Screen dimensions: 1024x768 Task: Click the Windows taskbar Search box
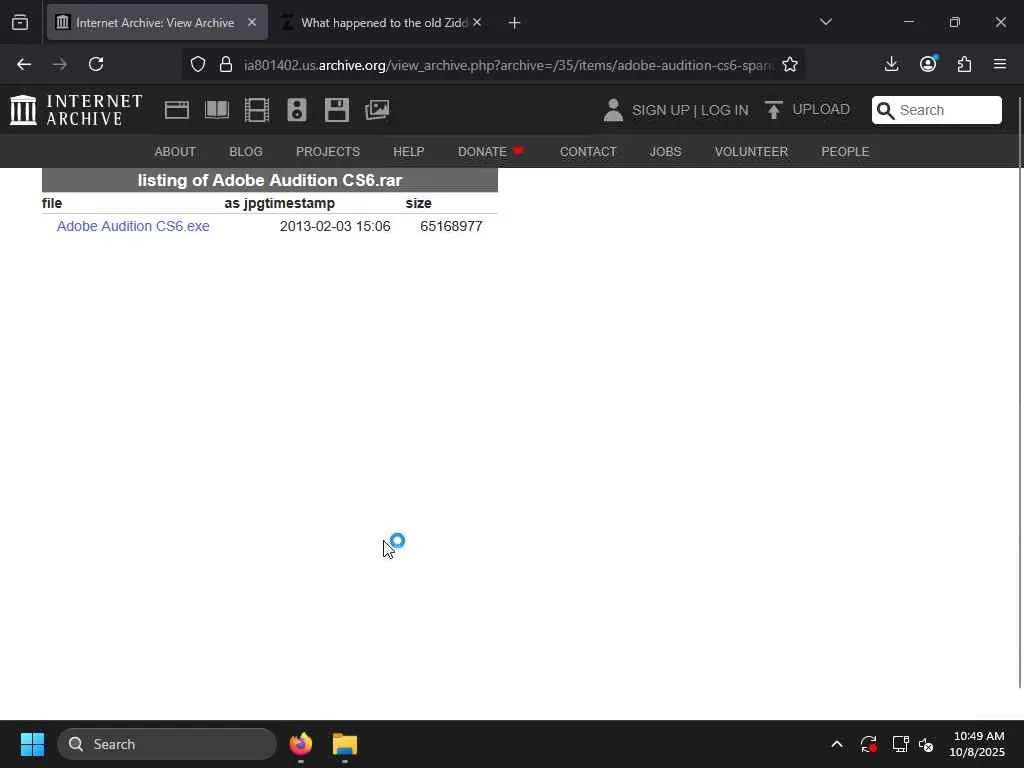coord(167,744)
